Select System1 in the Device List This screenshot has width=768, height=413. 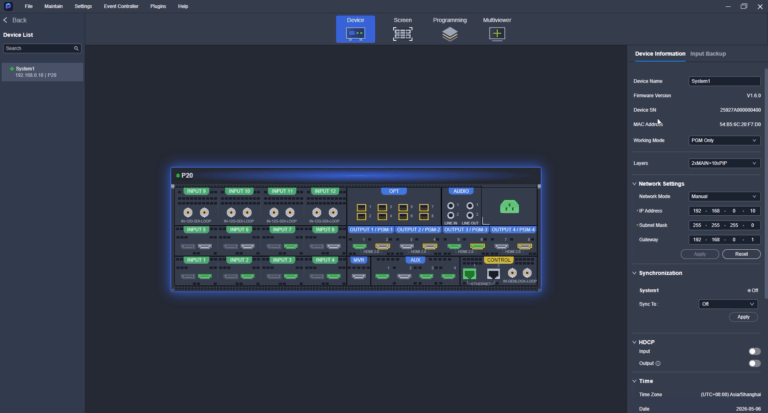point(42,72)
